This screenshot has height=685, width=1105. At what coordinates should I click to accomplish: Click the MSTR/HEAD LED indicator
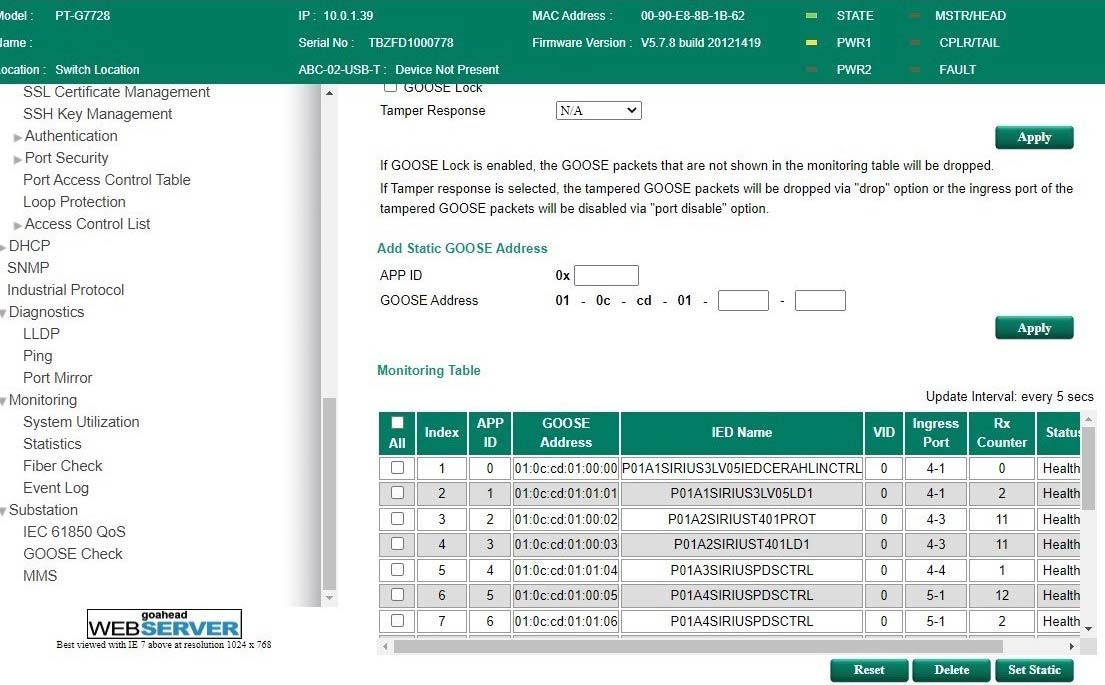[x=914, y=16]
